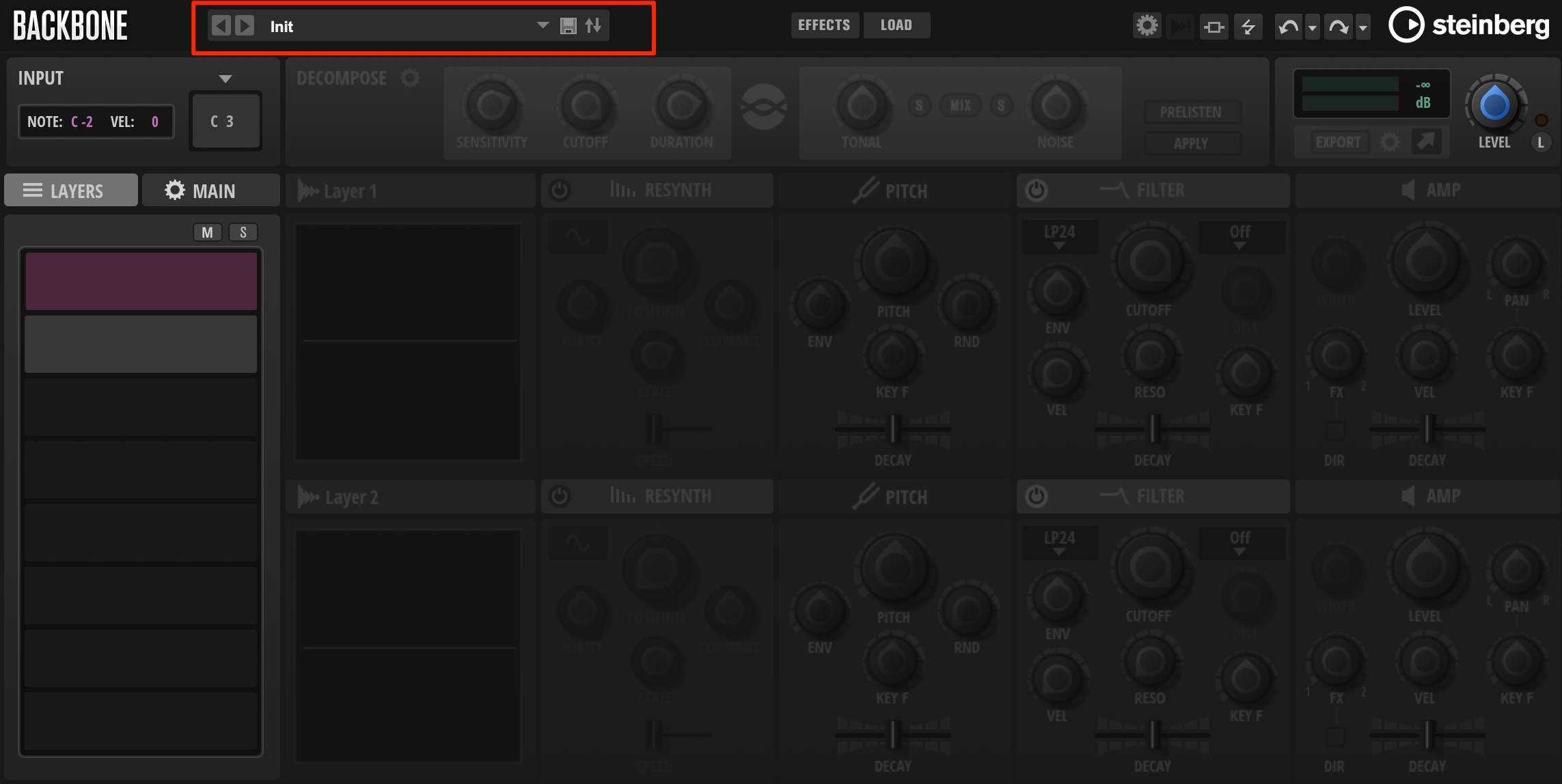Select the purple first layer slot

pyautogui.click(x=141, y=281)
